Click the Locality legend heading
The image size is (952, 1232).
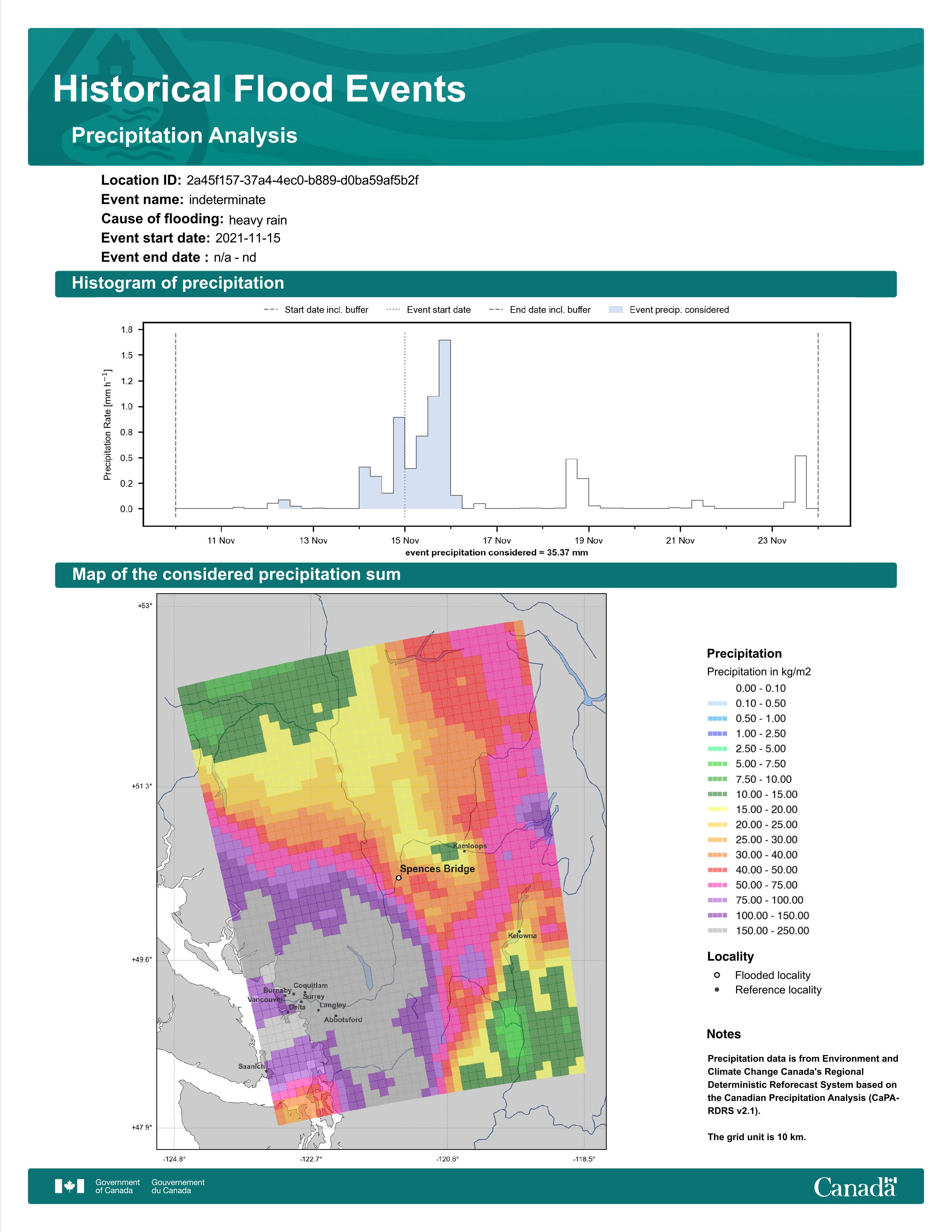click(730, 956)
